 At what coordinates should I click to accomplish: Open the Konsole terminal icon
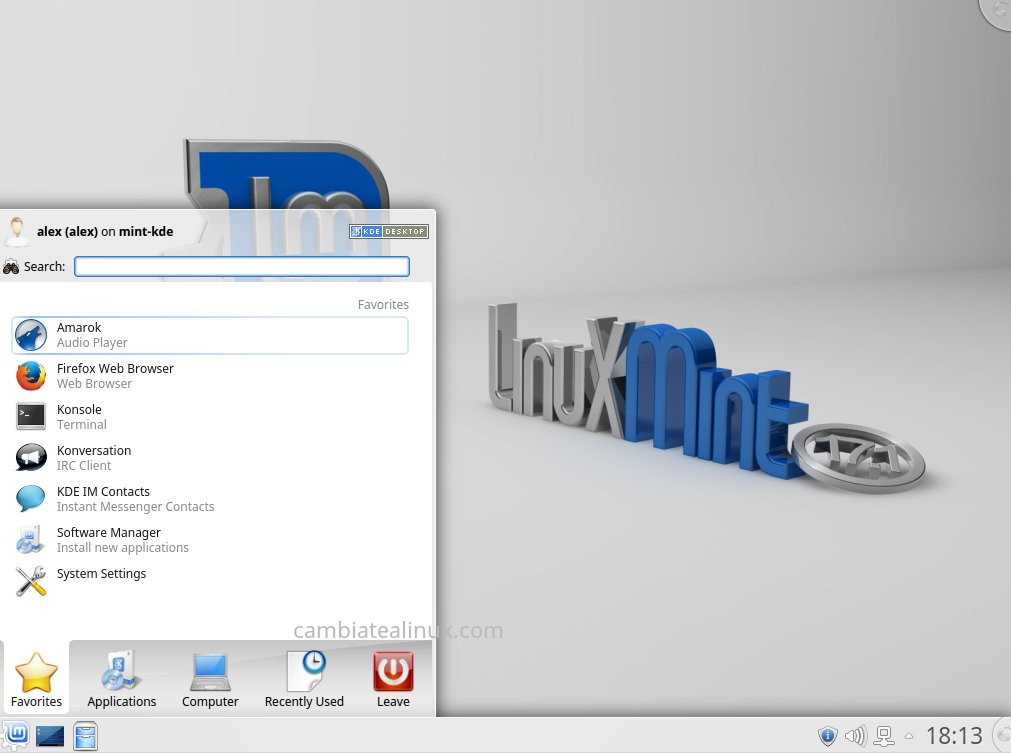[x=31, y=416]
